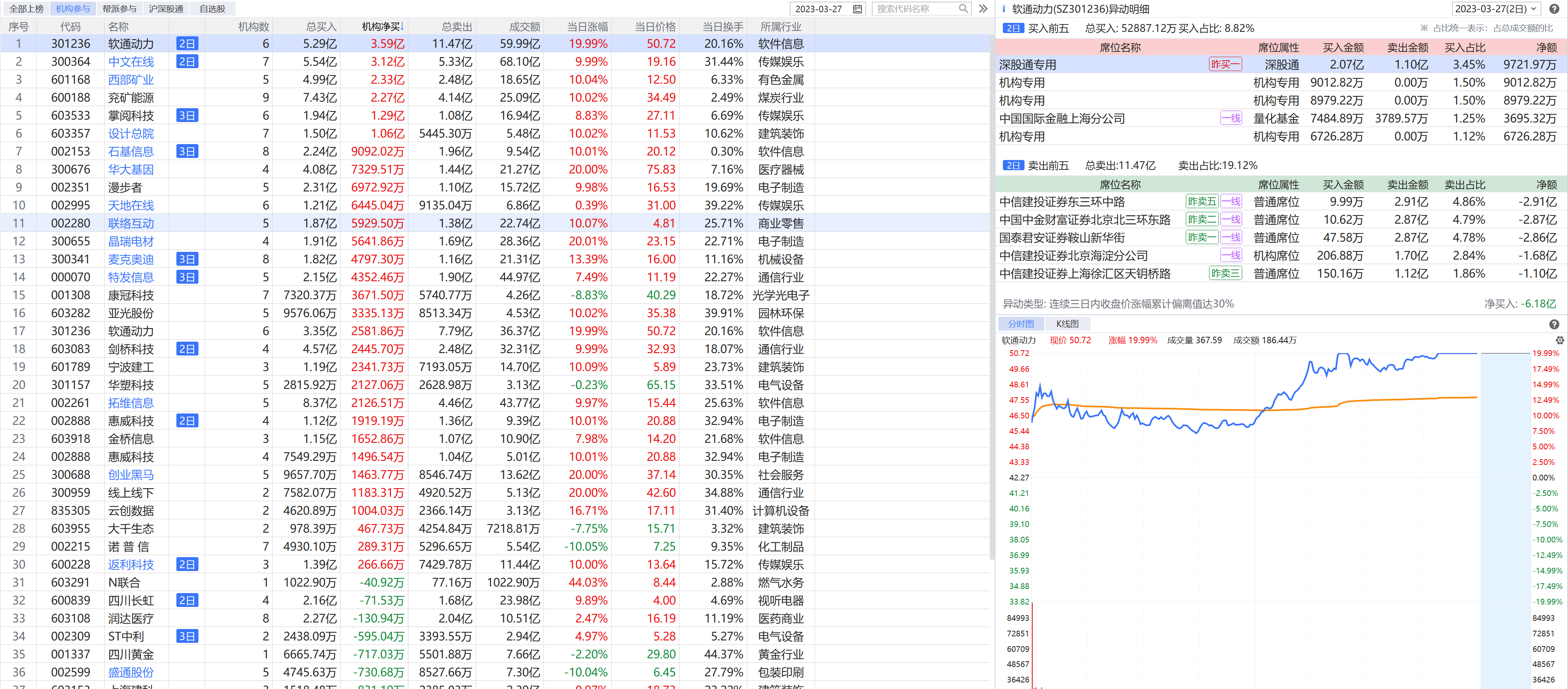Screen dimensions: 1568x689
Task: Open chart settings gear icon
Action: 1559,340
